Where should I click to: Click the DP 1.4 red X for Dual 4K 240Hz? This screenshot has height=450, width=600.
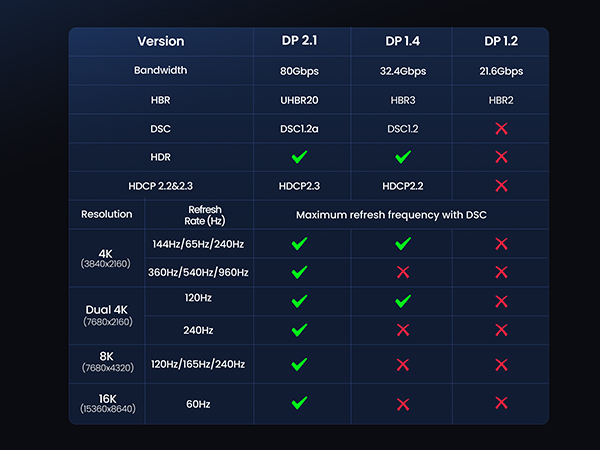pos(403,330)
